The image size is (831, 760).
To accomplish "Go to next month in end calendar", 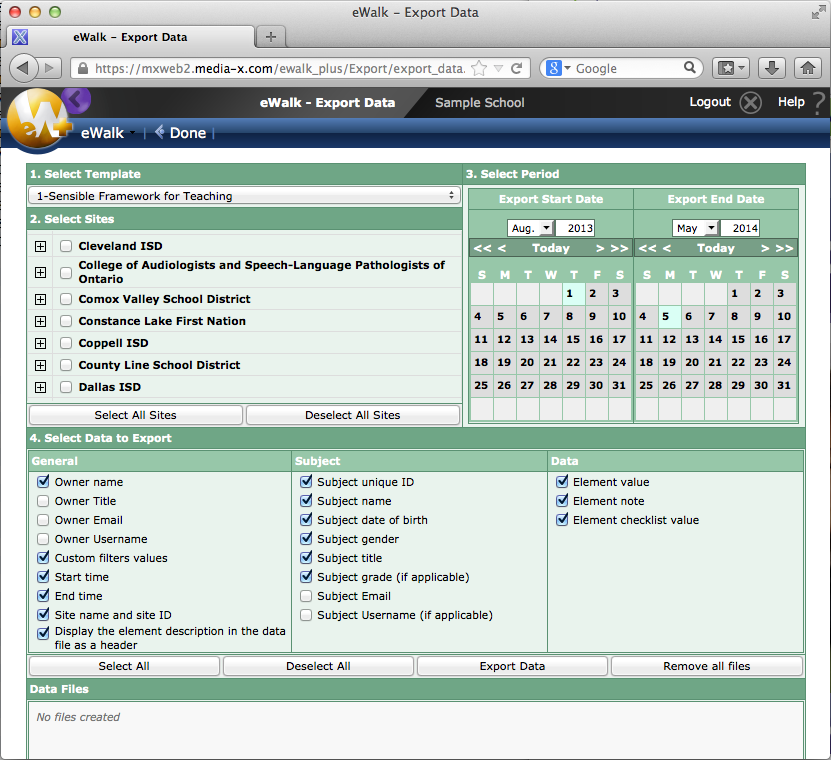I will pyautogui.click(x=765, y=248).
